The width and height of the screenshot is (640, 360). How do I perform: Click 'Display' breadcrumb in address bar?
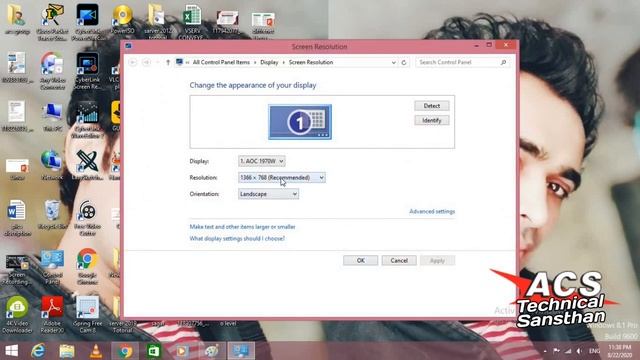[269, 62]
